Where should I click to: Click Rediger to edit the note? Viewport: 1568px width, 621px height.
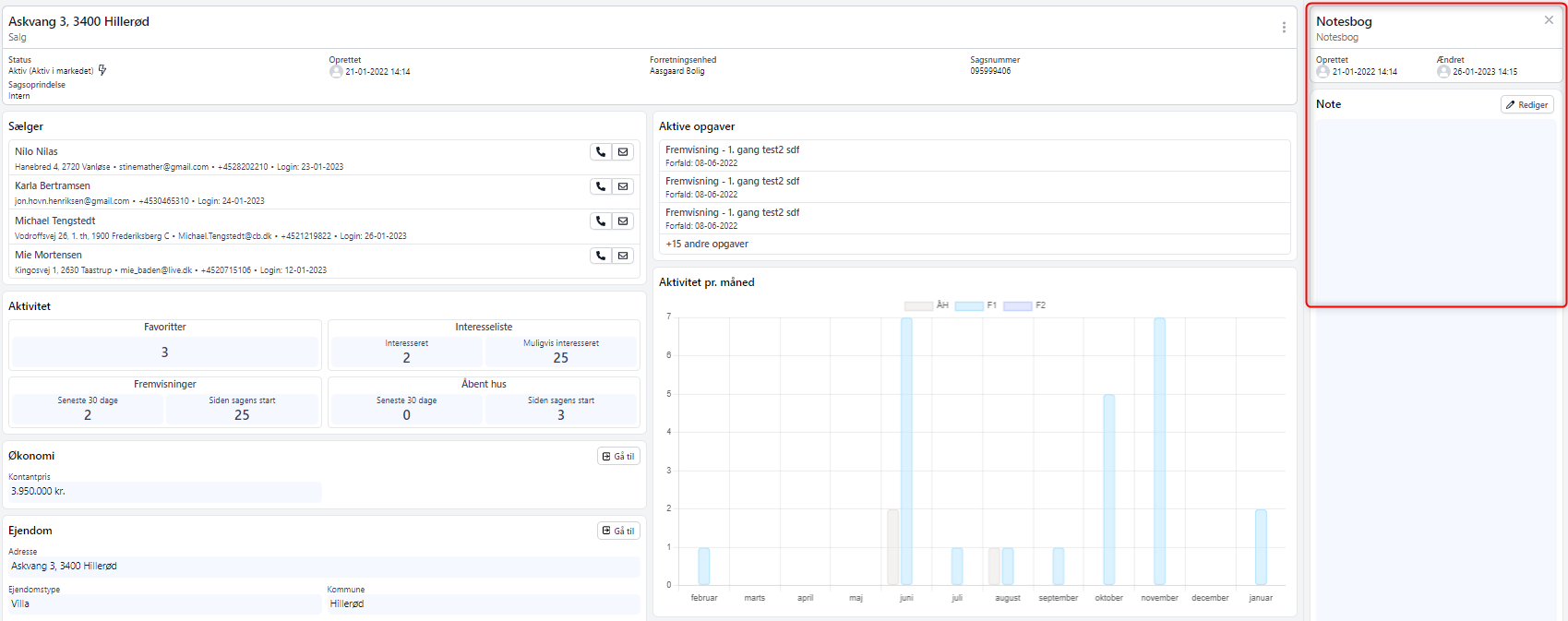[x=1526, y=105]
